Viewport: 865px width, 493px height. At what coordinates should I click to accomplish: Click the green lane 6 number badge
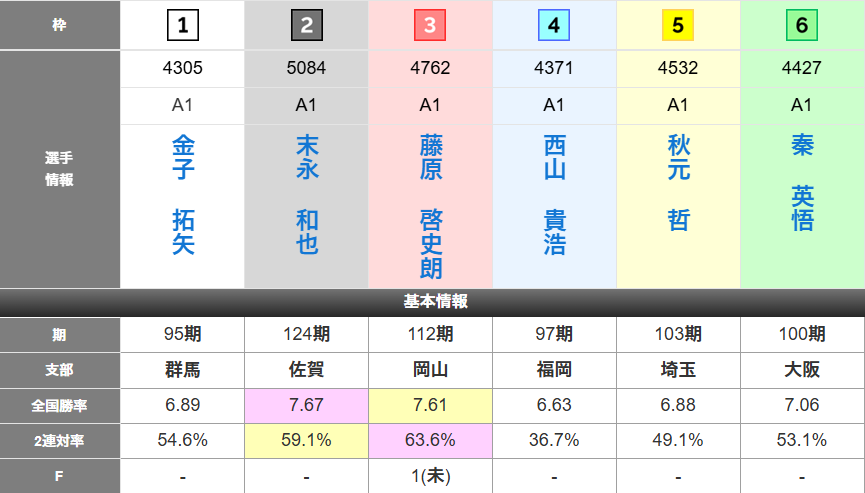pyautogui.click(x=802, y=25)
